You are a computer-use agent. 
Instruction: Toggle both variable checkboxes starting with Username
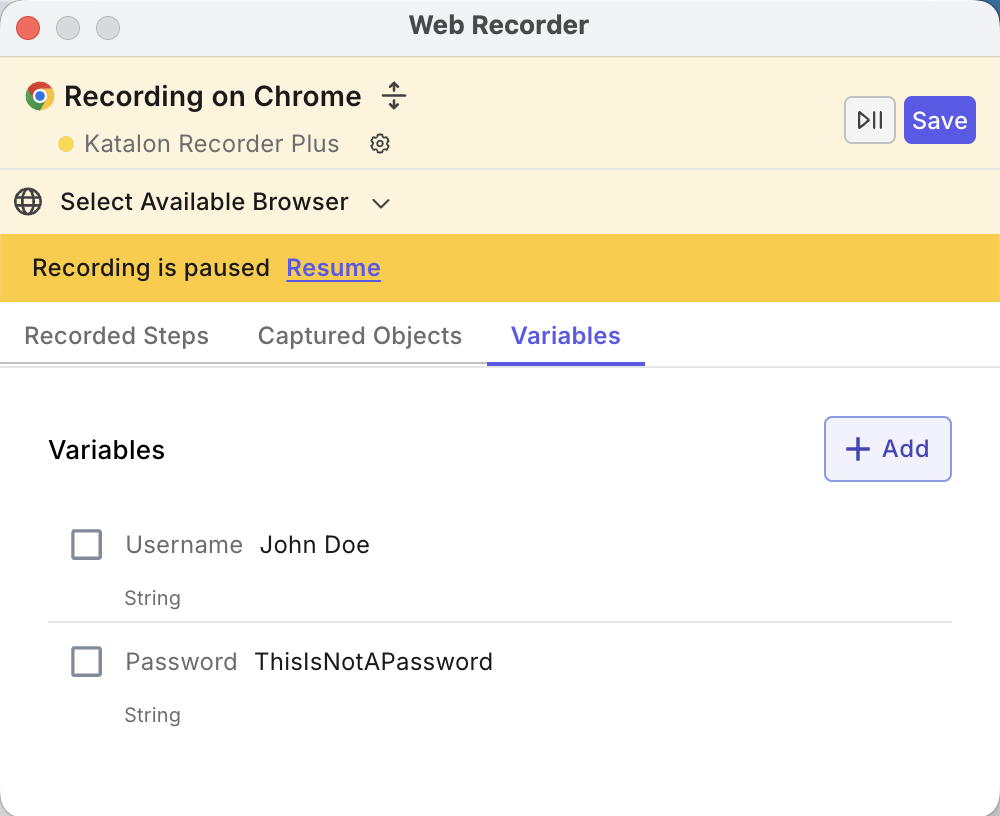[86, 544]
